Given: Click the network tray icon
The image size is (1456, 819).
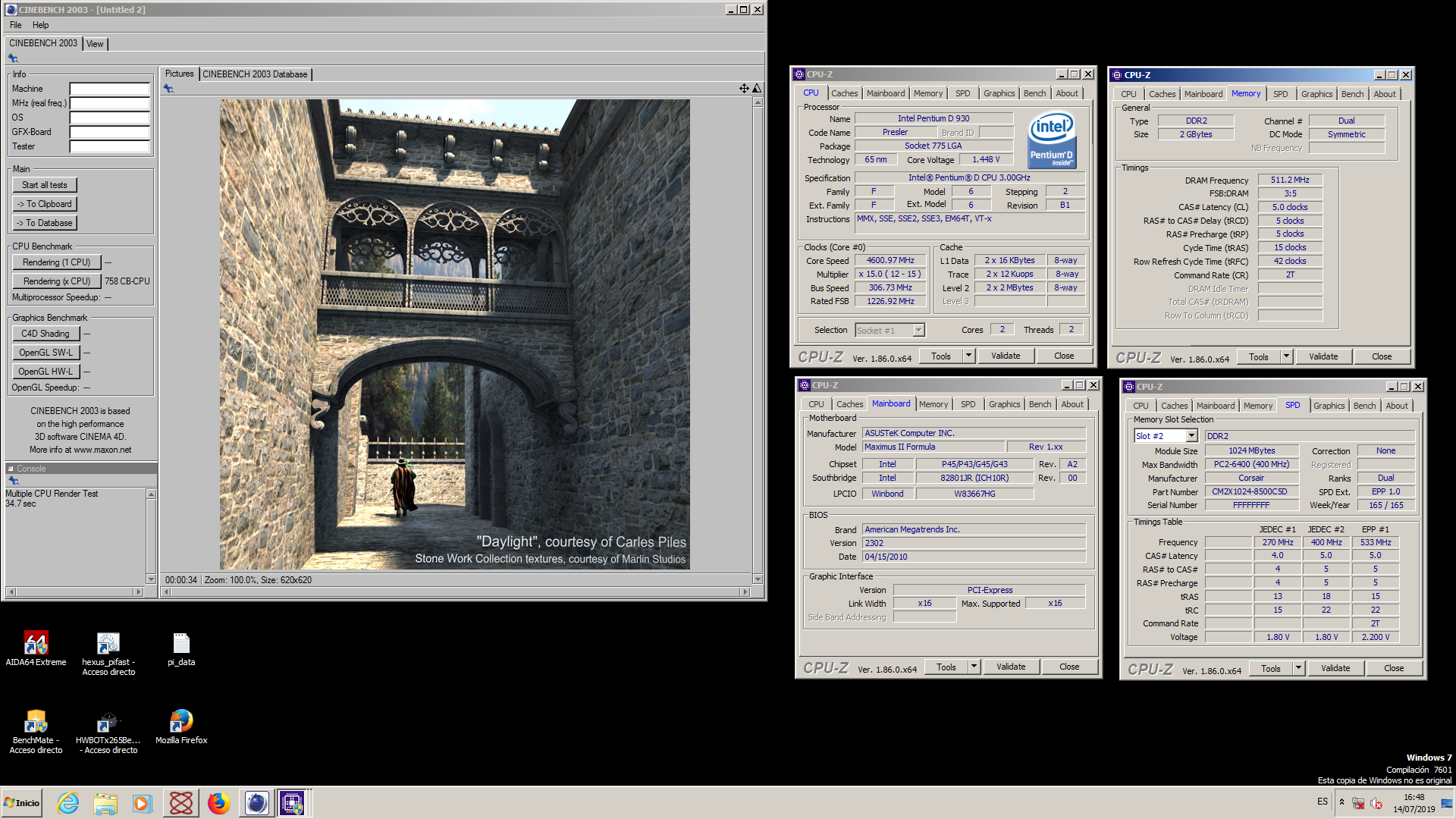Looking at the screenshot, I should [1358, 803].
